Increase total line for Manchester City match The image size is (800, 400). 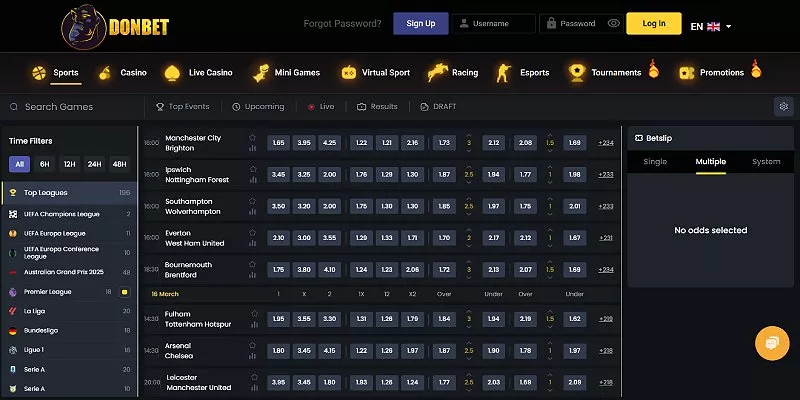[x=469, y=135]
